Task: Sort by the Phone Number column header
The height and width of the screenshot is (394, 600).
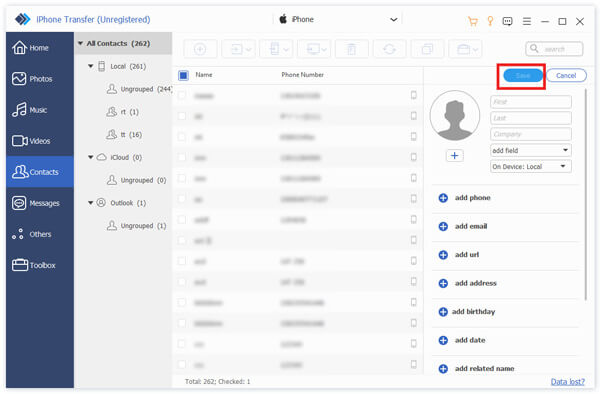Action: coord(302,75)
